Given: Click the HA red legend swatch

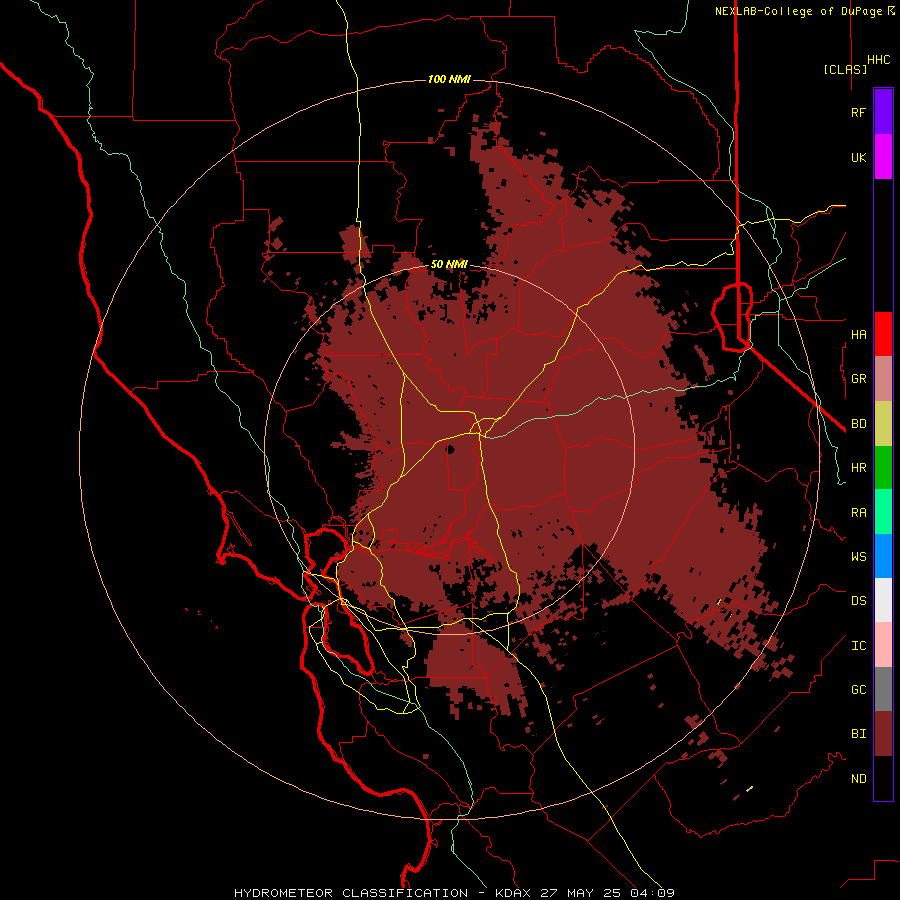Looking at the screenshot, I should click(883, 334).
